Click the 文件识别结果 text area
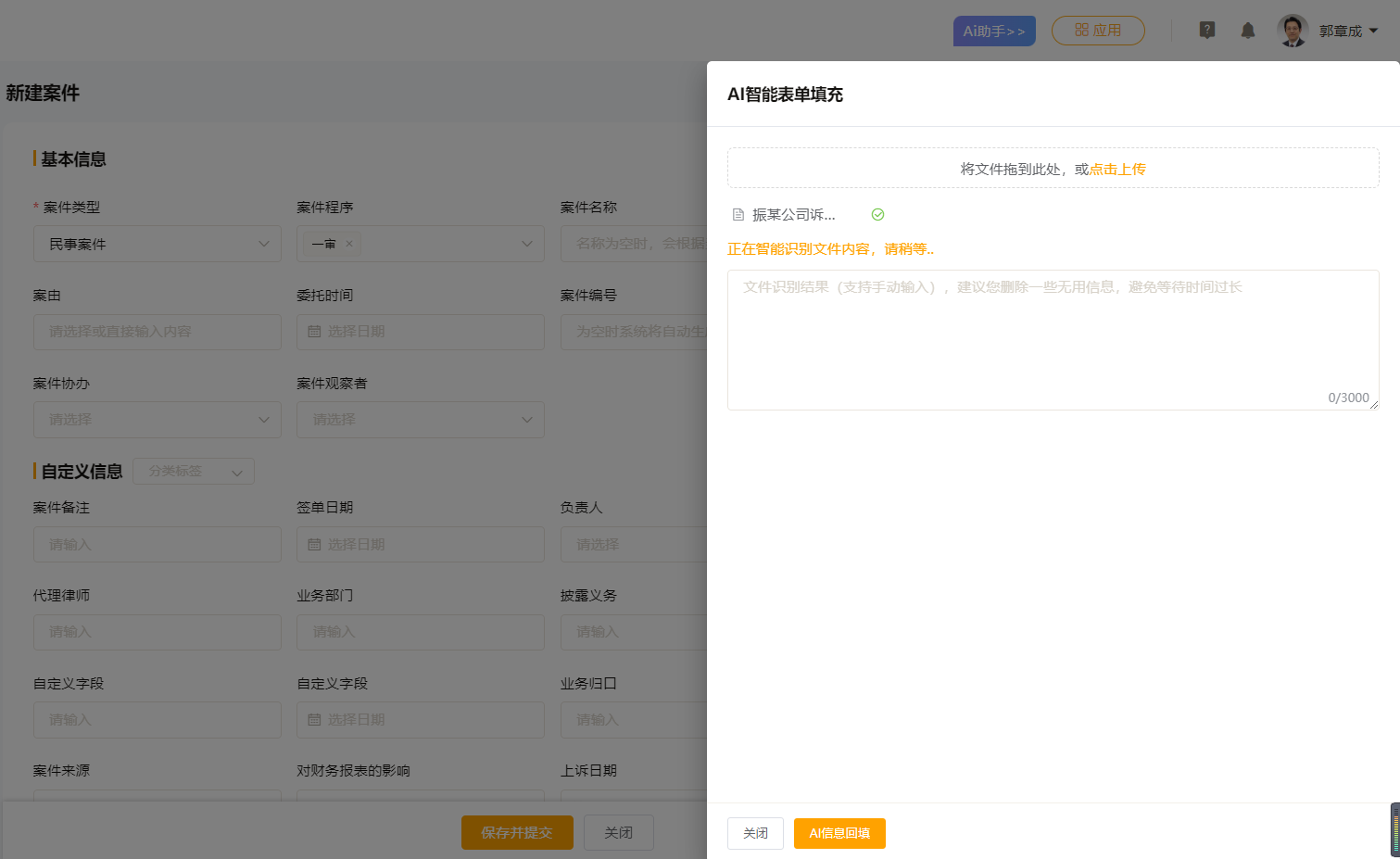This screenshot has width=1400, height=859. click(x=1053, y=339)
